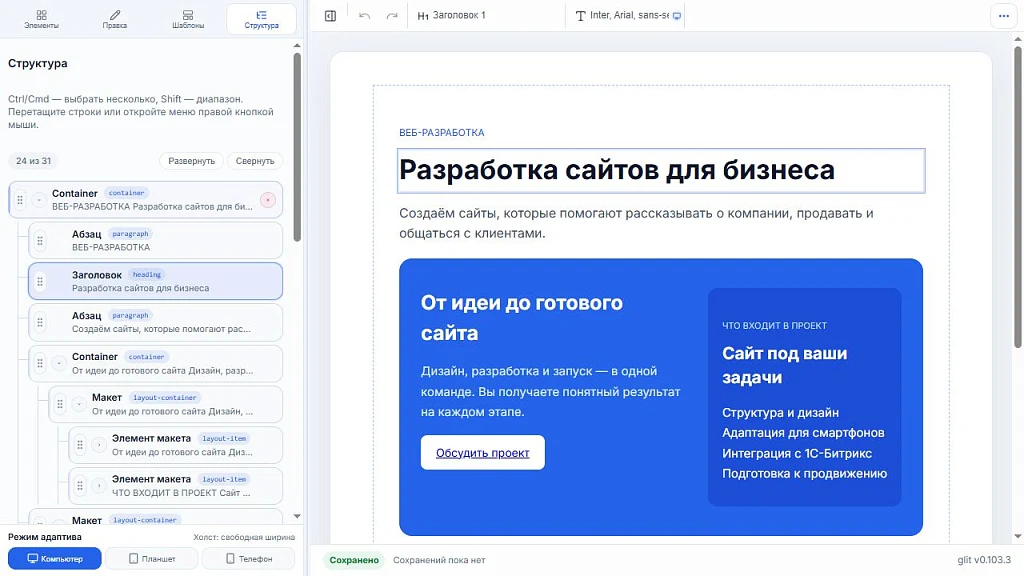Viewport: 1024px width, 576px height.
Task: Click 'Холст: свободная ширина' label
Action: [x=244, y=537]
